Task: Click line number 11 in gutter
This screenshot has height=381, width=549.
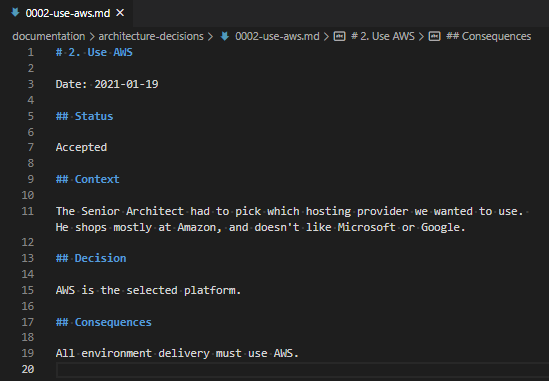Action: (x=28, y=211)
